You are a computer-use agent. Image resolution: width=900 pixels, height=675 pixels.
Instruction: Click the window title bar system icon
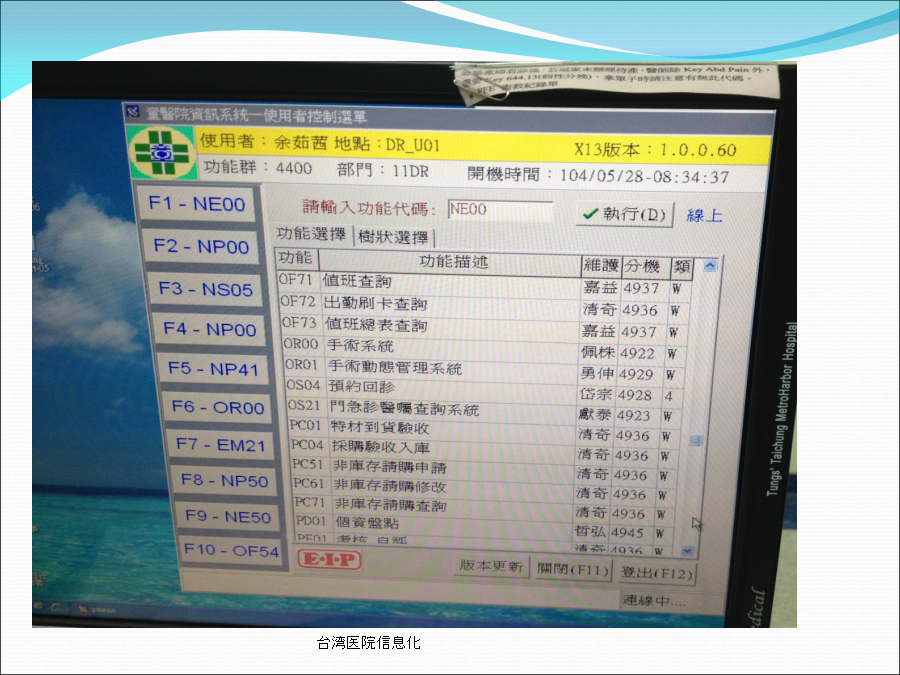[133, 112]
